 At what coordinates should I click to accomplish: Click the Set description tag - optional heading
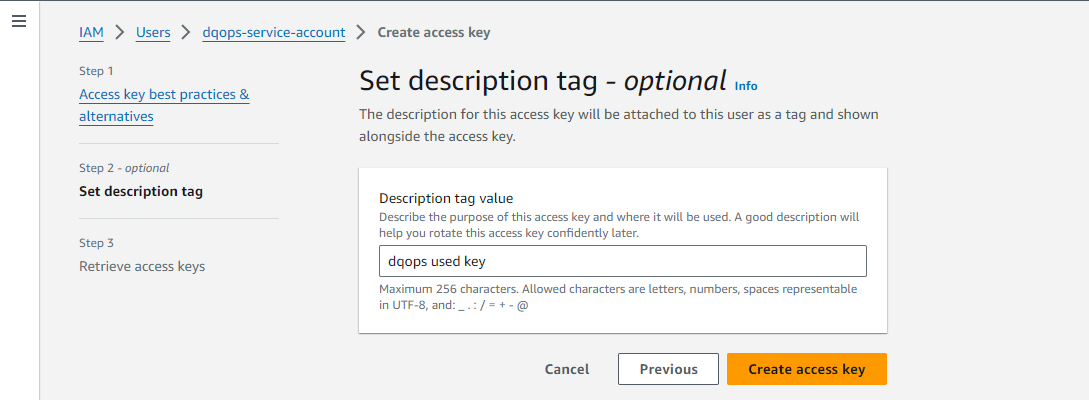tap(543, 81)
